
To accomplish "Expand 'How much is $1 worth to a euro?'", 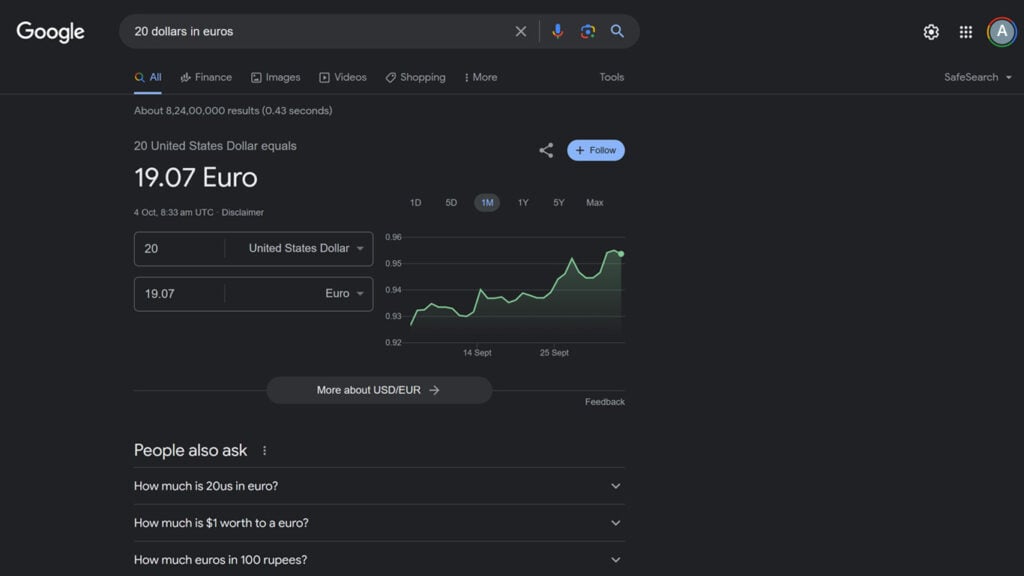I will click(379, 523).
